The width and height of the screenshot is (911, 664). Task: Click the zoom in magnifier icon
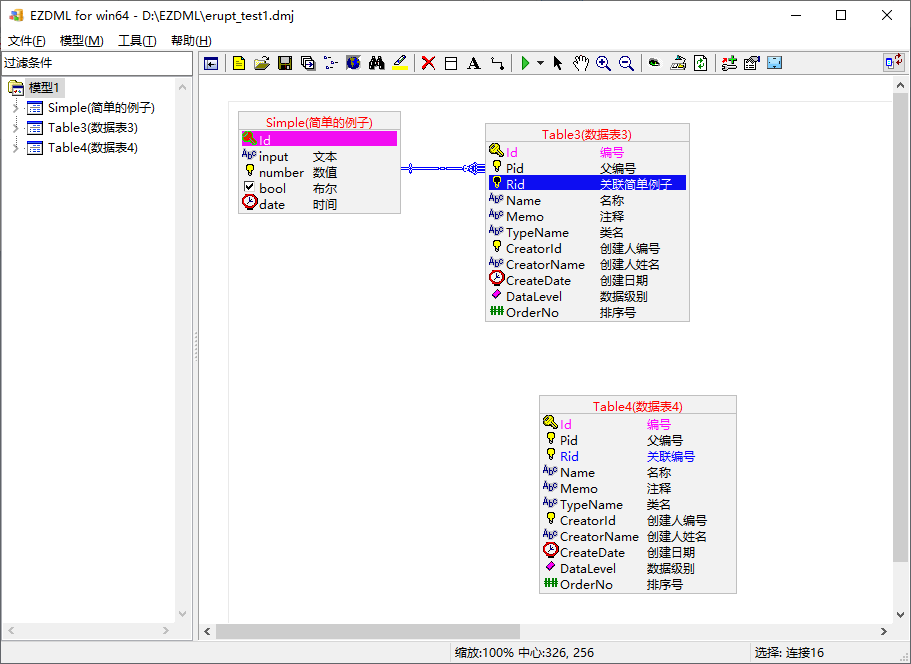tap(603, 63)
